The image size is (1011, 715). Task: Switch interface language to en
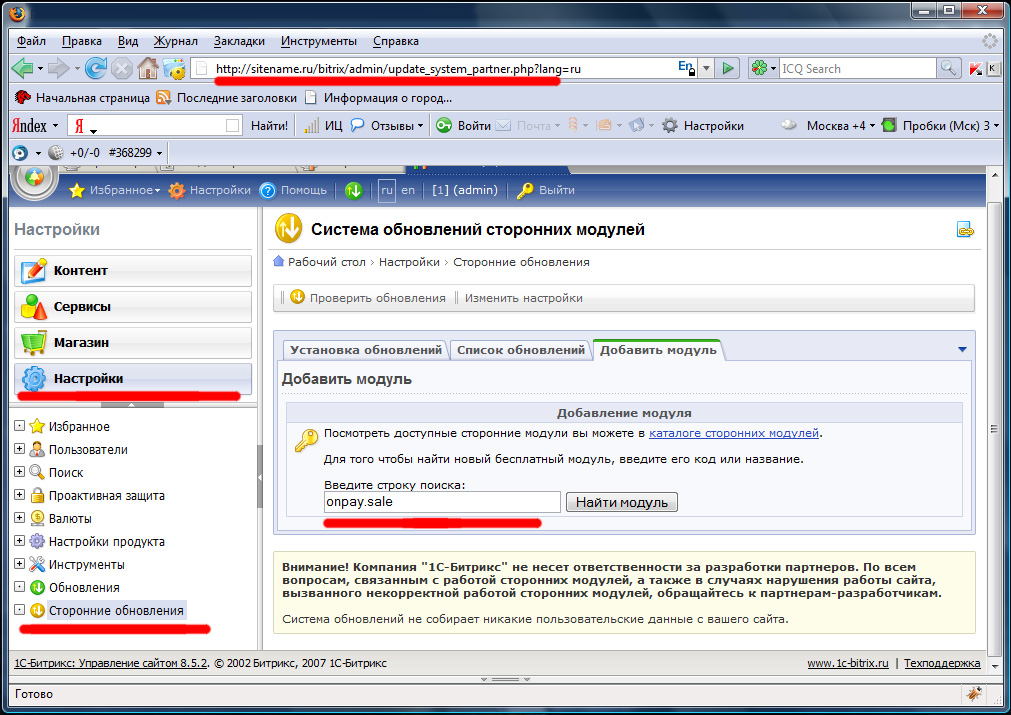point(408,190)
